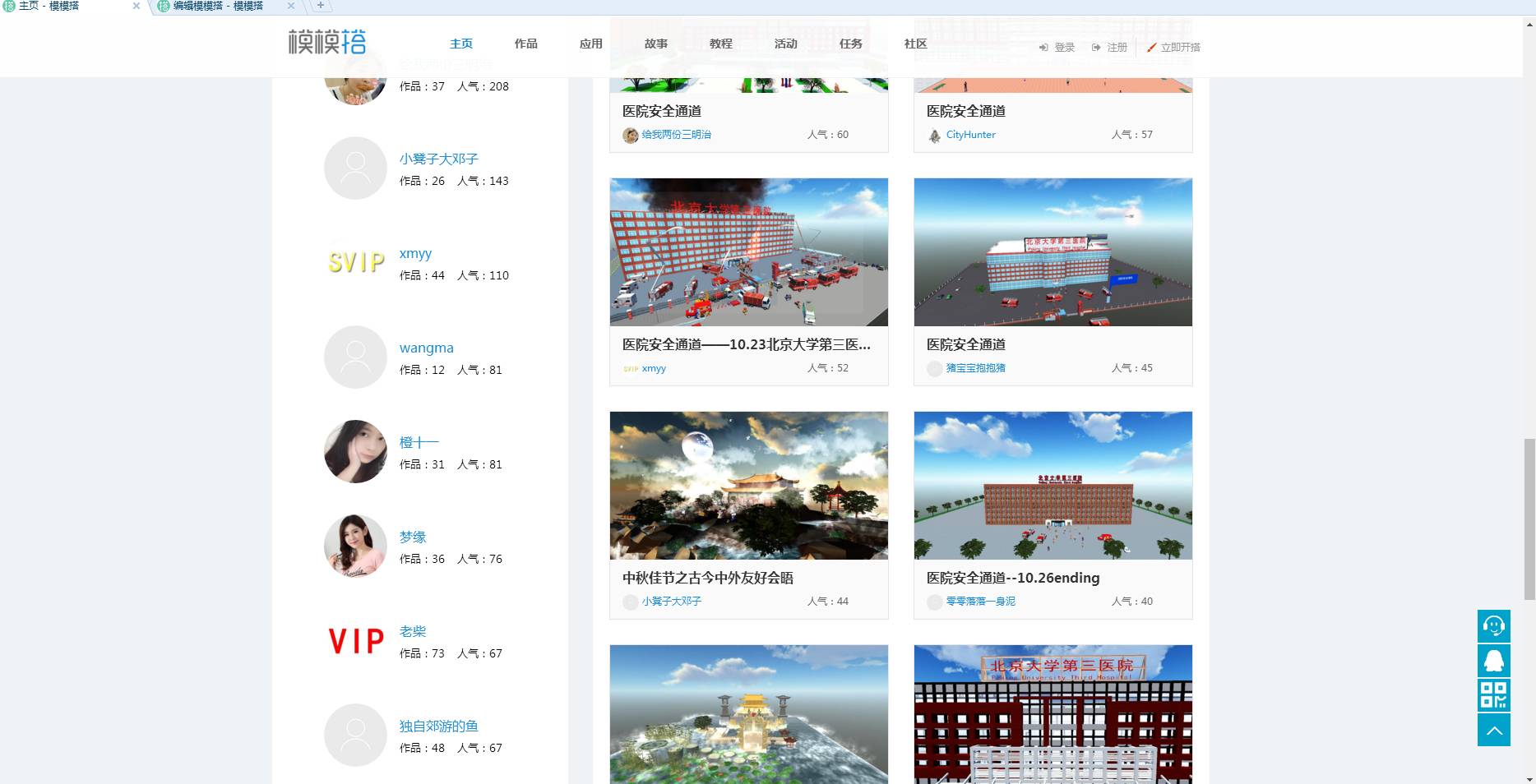
Task: Show the QR code icon
Action: coord(1493,695)
